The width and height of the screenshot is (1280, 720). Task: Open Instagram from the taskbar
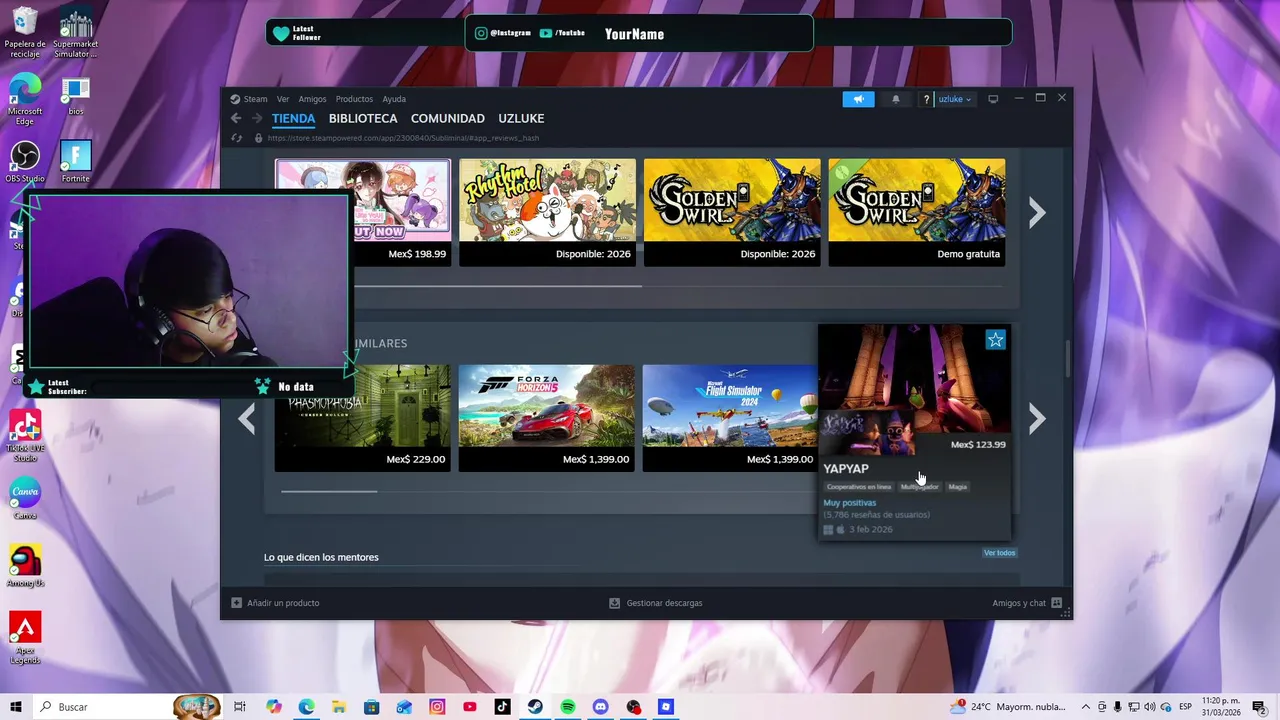pos(437,707)
